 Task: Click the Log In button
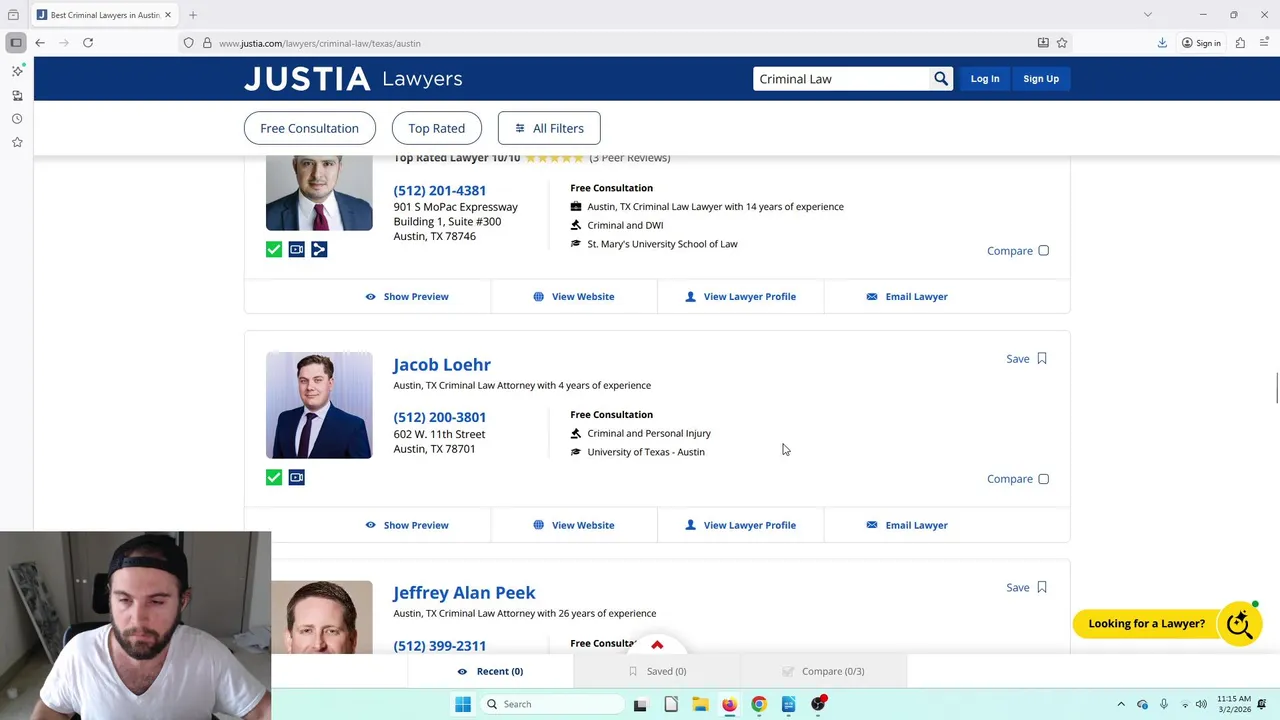coord(985,79)
